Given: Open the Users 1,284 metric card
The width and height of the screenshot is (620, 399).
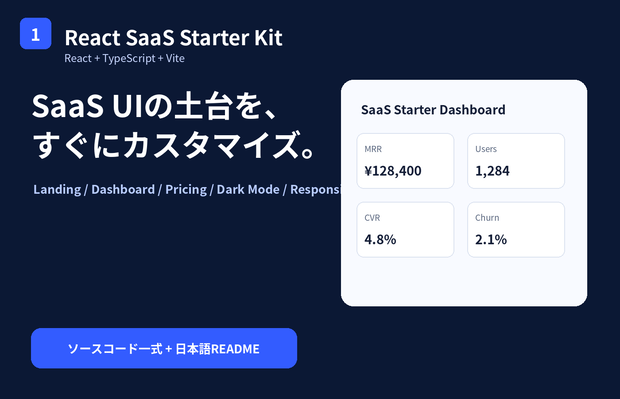Looking at the screenshot, I should click(x=516, y=161).
